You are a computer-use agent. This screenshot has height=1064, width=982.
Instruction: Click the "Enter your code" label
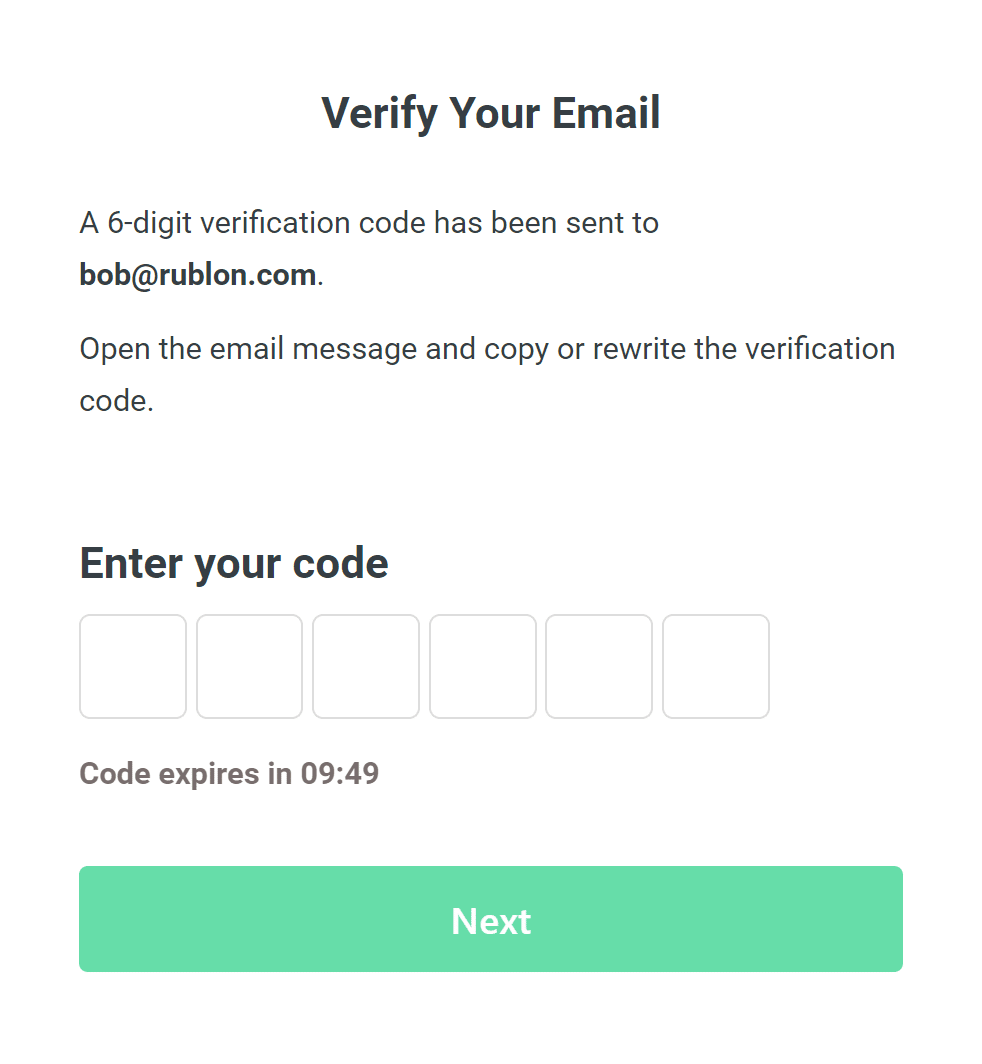click(234, 564)
